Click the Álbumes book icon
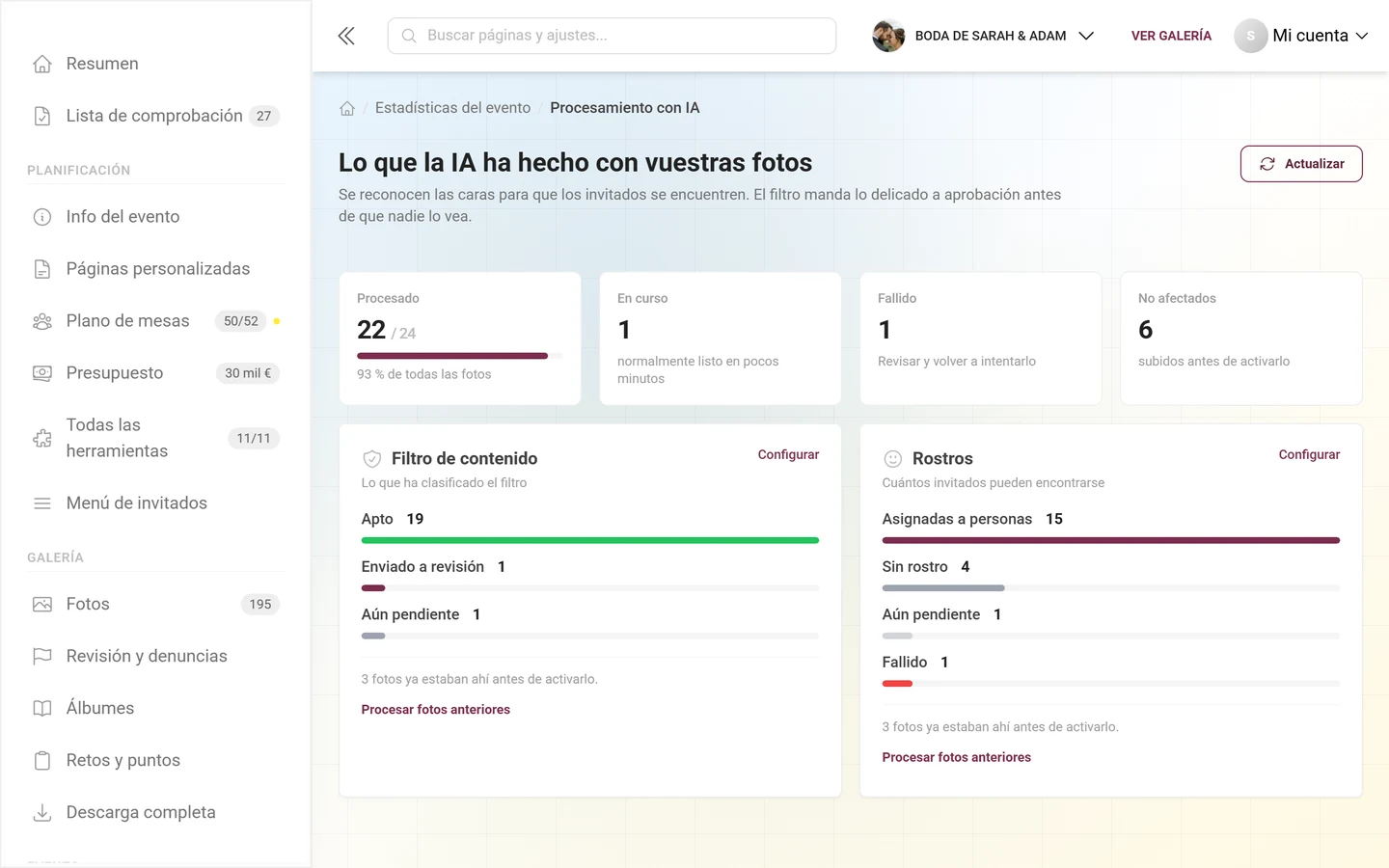 pos(42,708)
